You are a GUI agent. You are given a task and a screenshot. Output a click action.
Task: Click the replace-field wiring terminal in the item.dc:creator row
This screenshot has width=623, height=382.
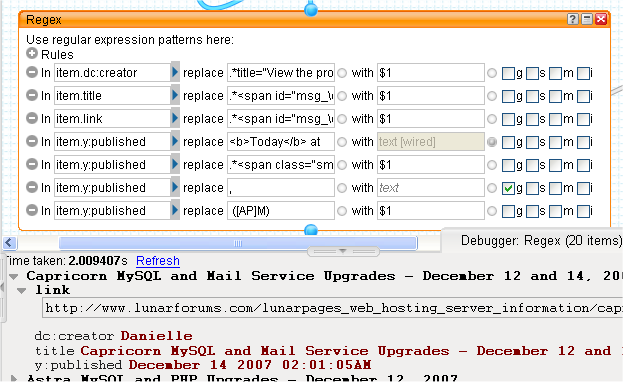tap(342, 73)
